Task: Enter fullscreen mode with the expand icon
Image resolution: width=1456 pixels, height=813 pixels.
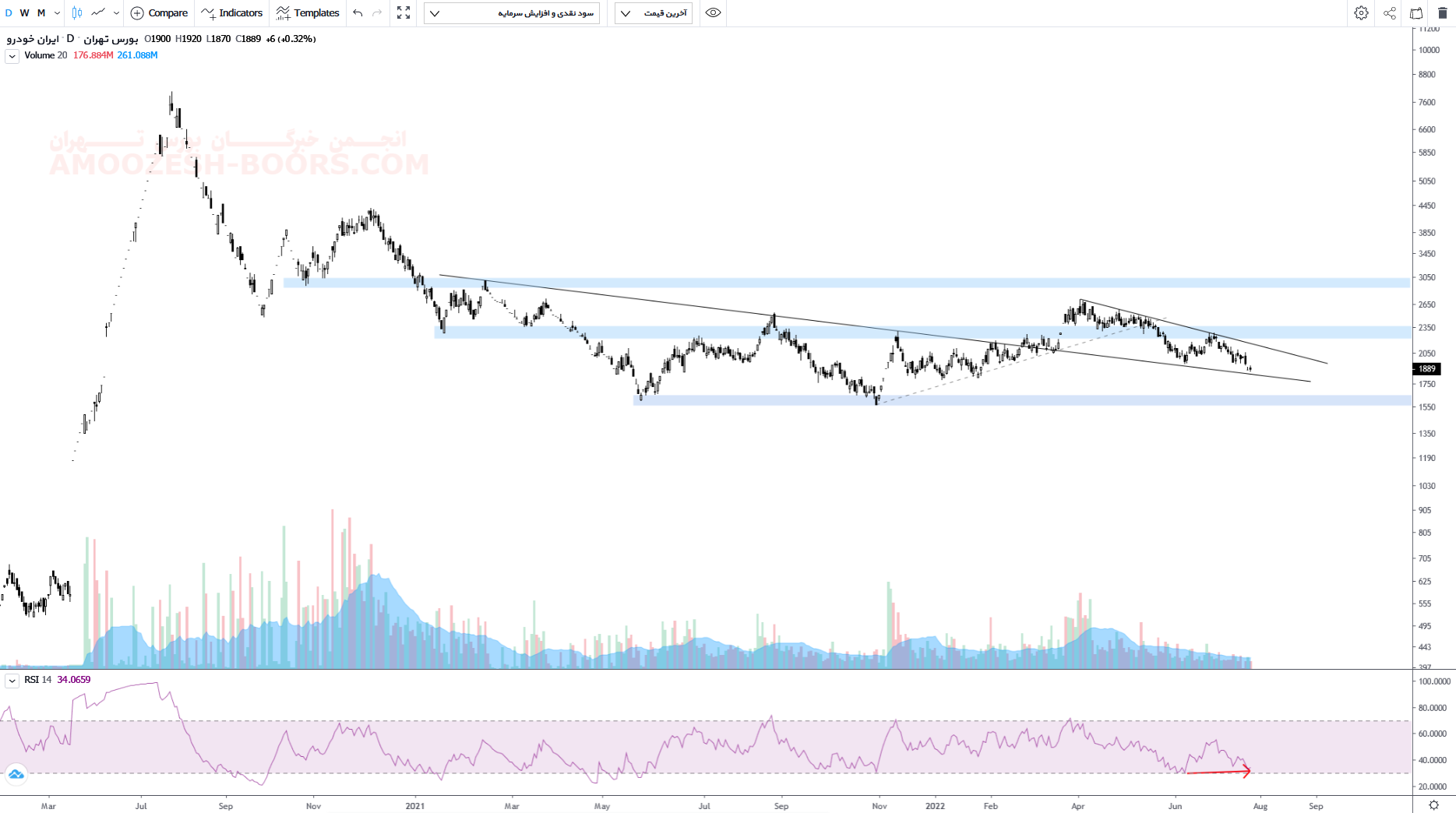Action: [404, 12]
